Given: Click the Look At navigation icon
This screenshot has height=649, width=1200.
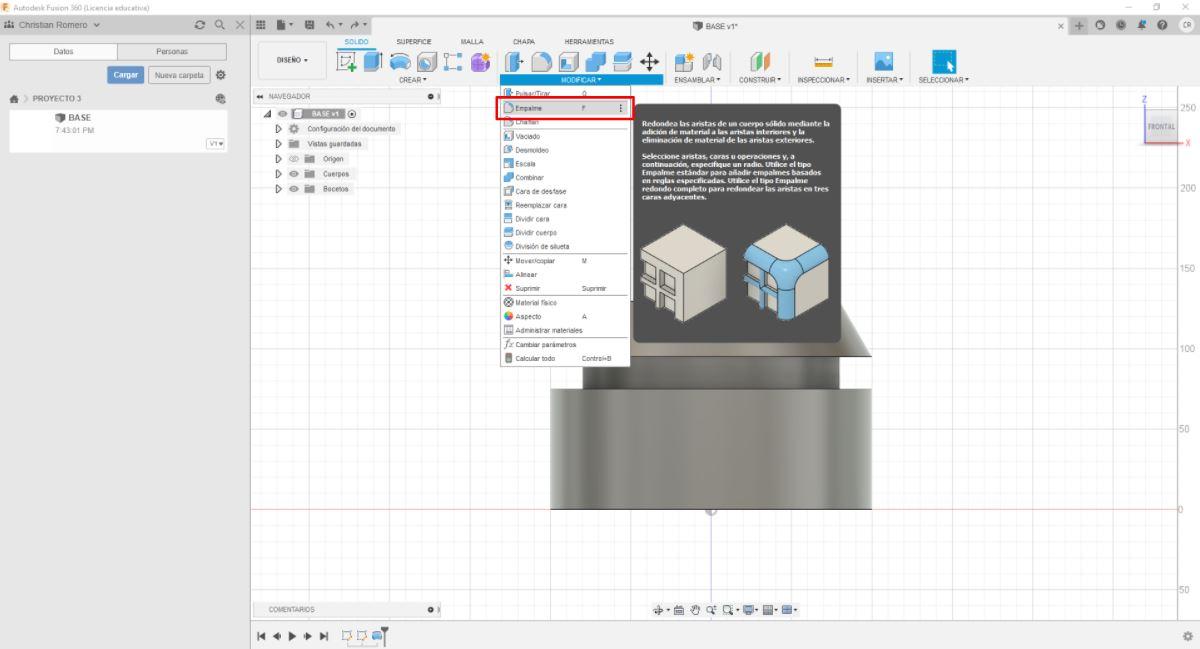Looking at the screenshot, I should [677, 609].
